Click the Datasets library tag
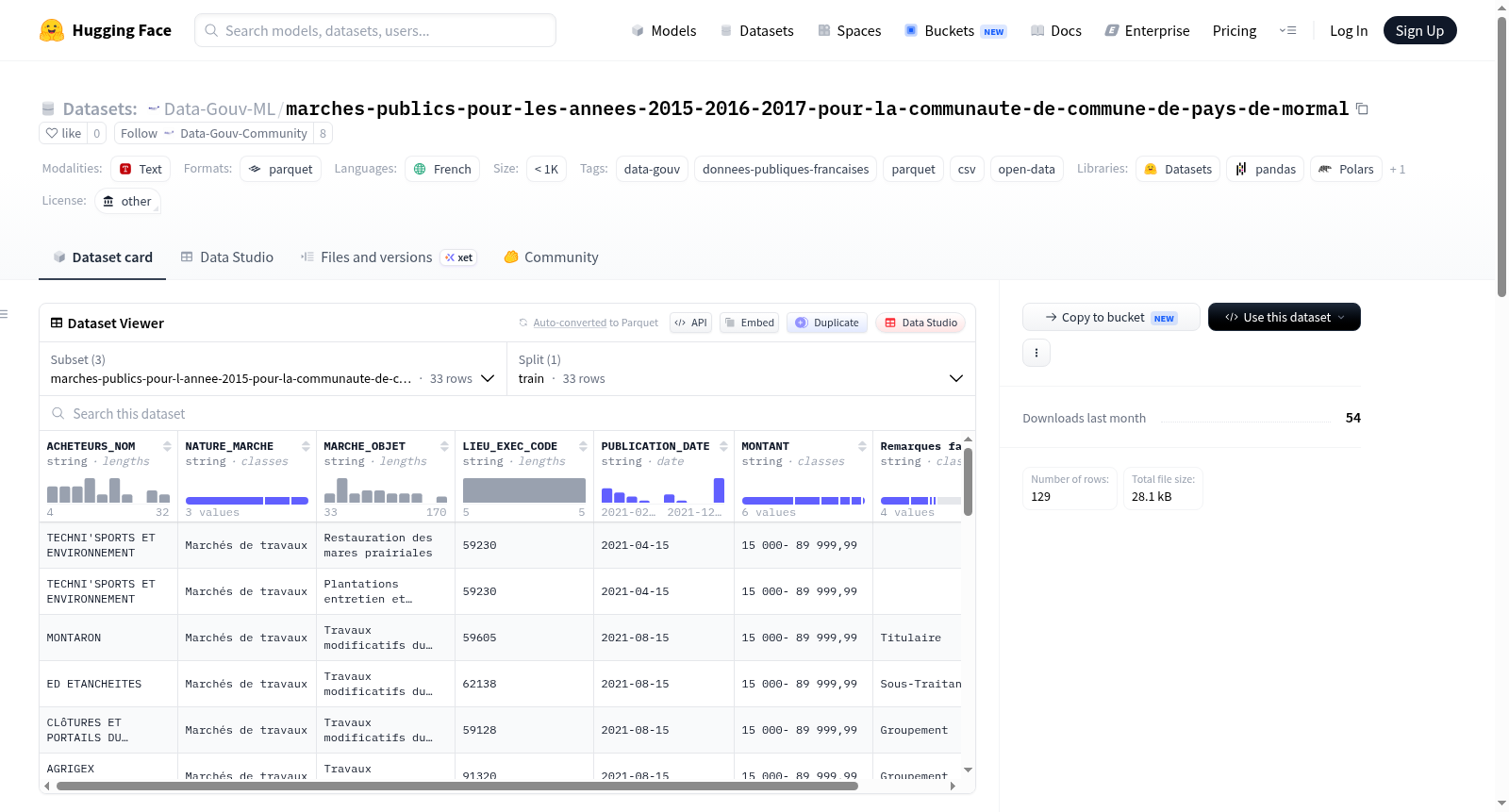1509x812 pixels. coord(1178,169)
